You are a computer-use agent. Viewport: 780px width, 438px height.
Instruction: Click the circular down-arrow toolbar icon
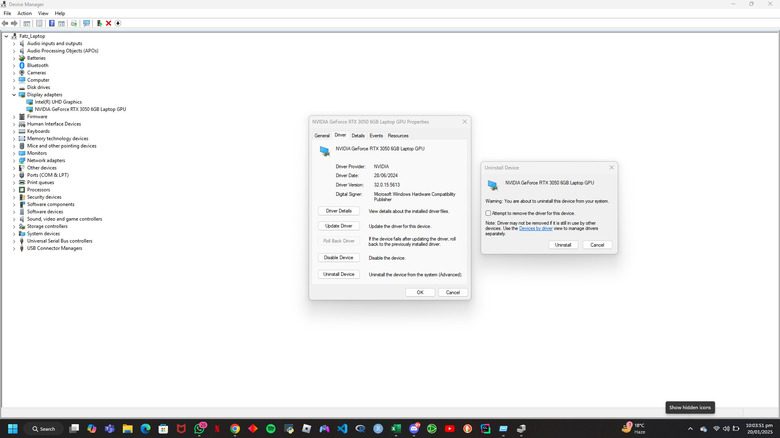click(x=118, y=23)
